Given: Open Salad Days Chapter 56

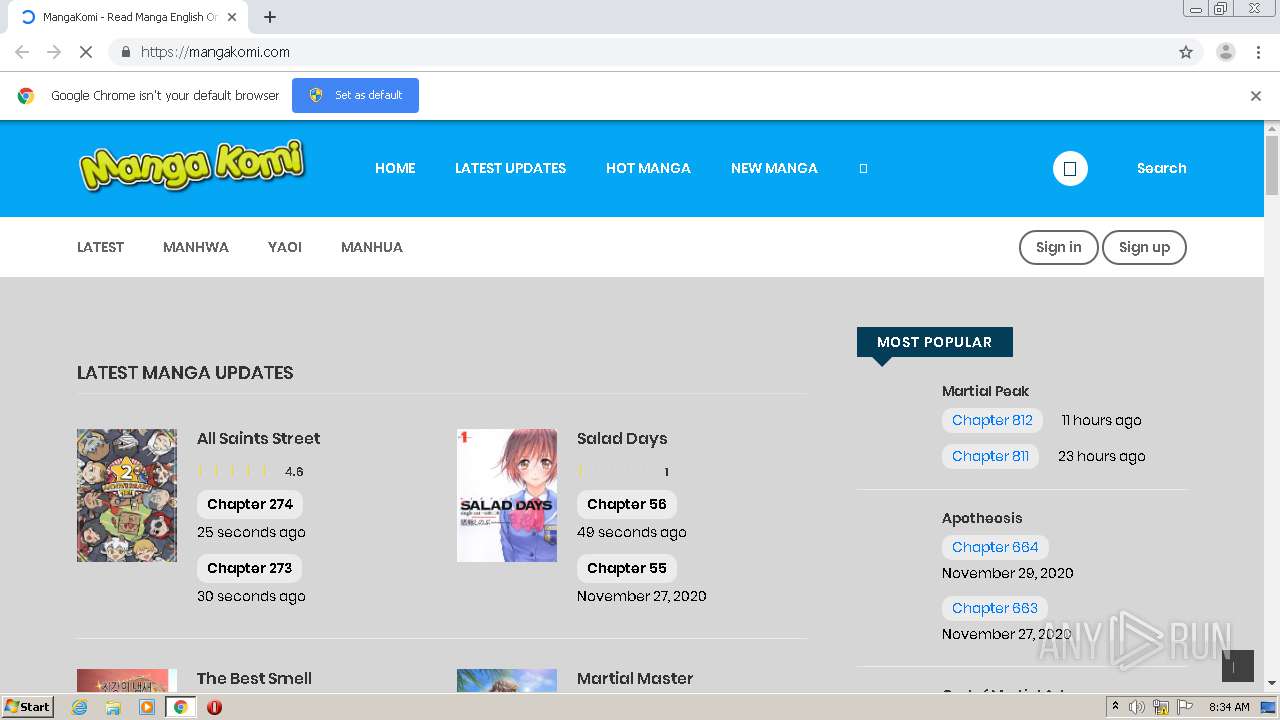Looking at the screenshot, I should click(x=627, y=504).
